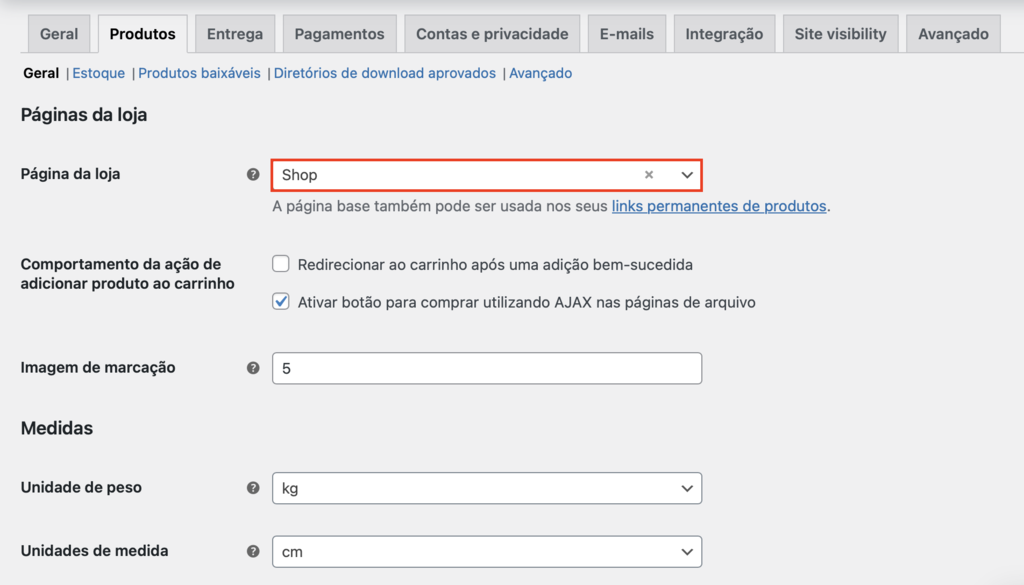Switch to the E-mails tab
This screenshot has height=585, width=1024.
click(x=626, y=32)
